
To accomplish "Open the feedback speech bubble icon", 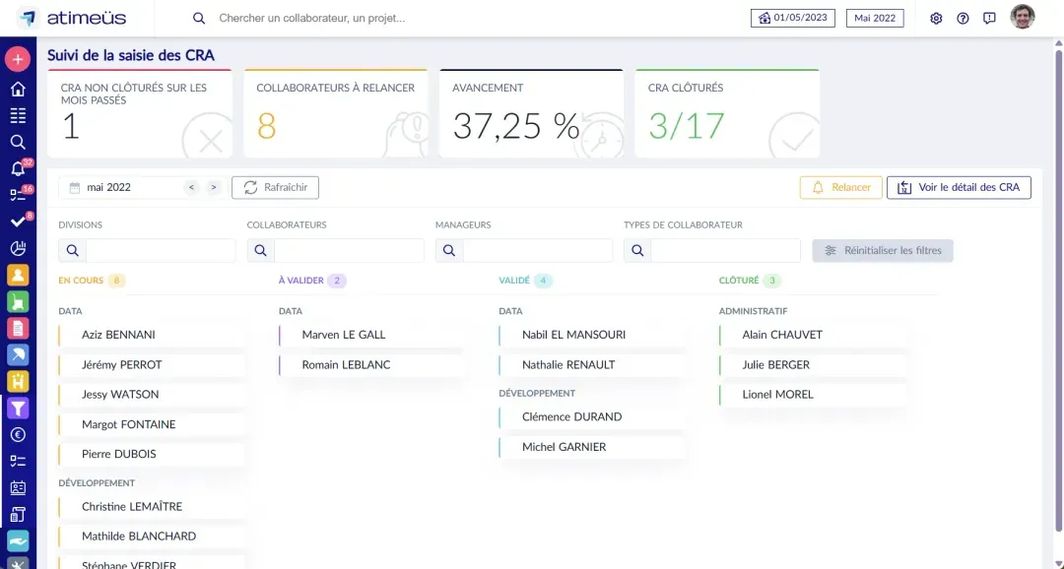I will [989, 18].
